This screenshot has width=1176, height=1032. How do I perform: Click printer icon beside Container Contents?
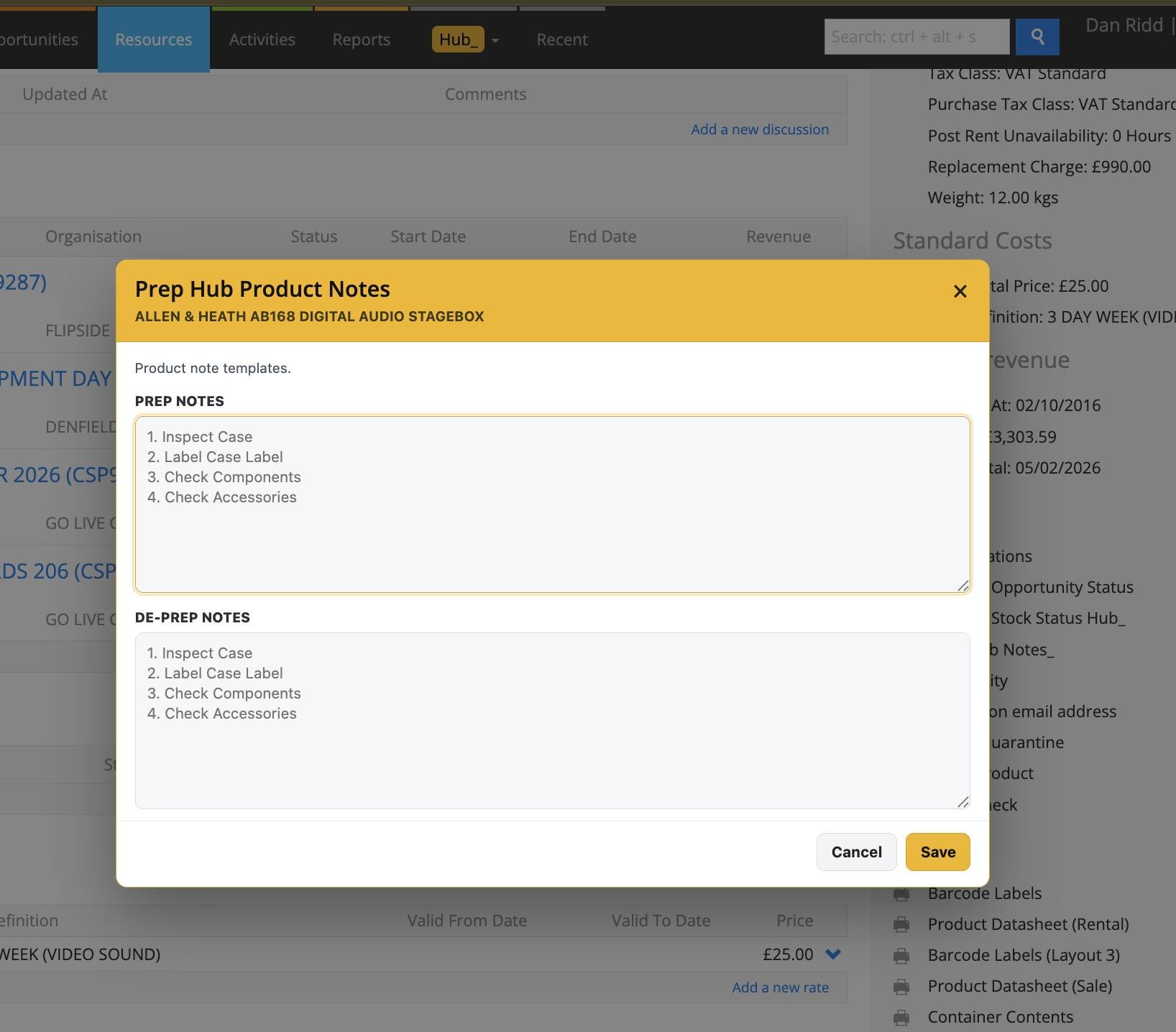(901, 1017)
